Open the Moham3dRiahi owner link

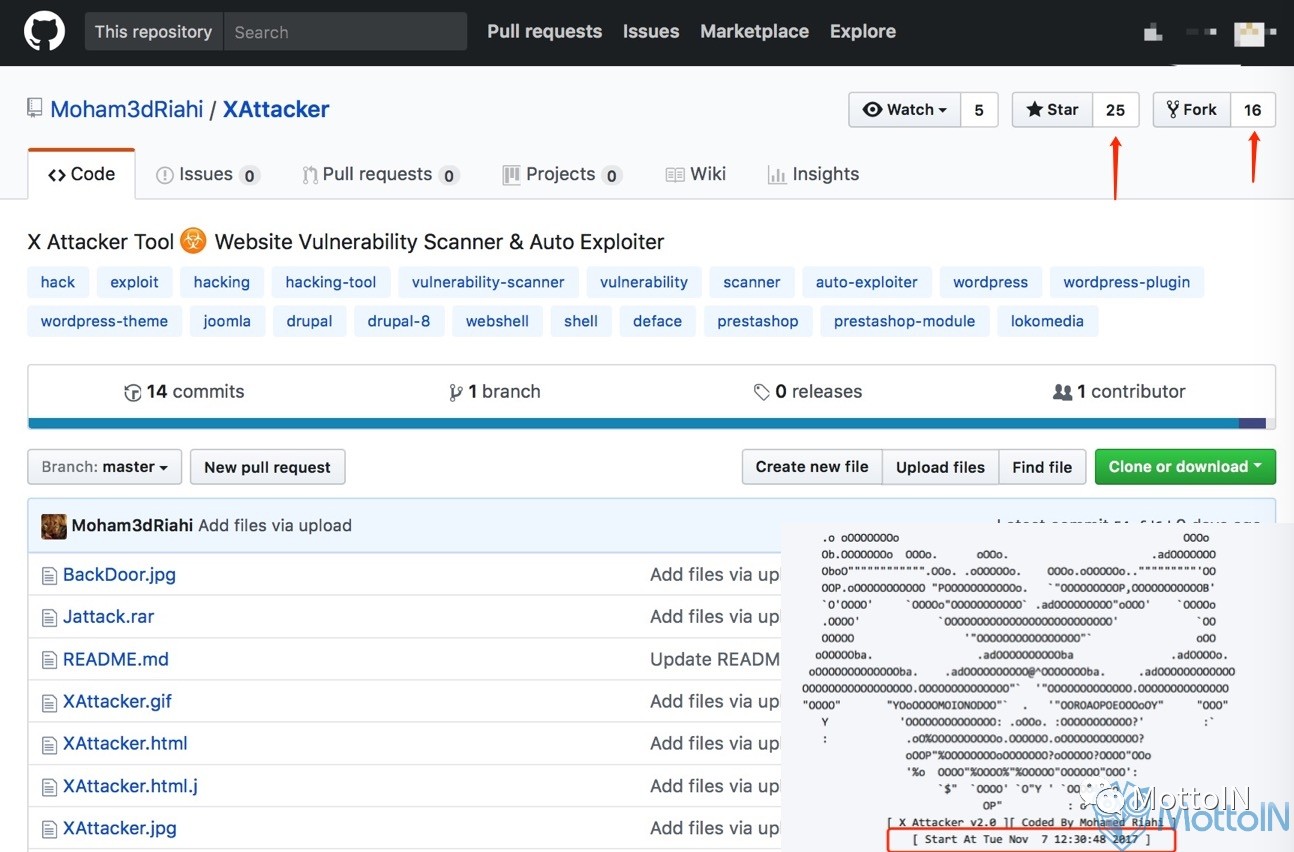[127, 109]
